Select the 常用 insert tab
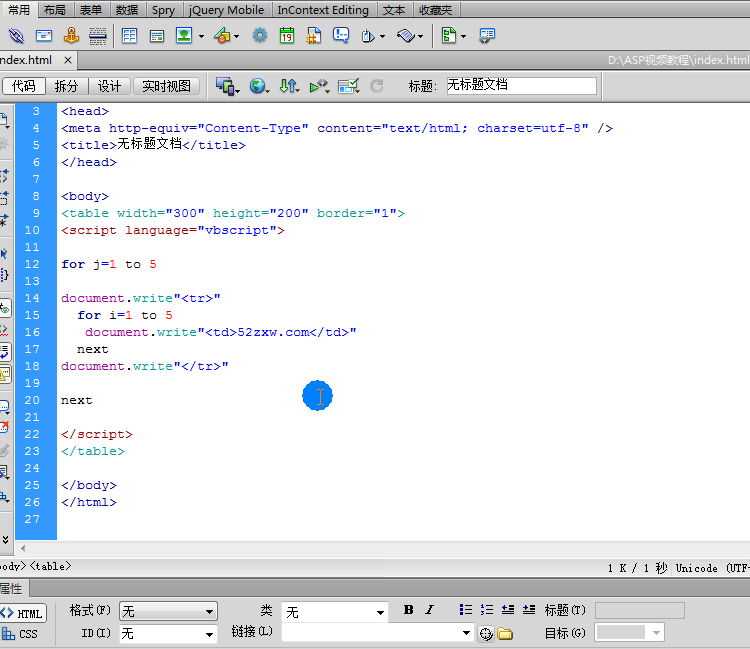This screenshot has height=649, width=750. coord(19,10)
